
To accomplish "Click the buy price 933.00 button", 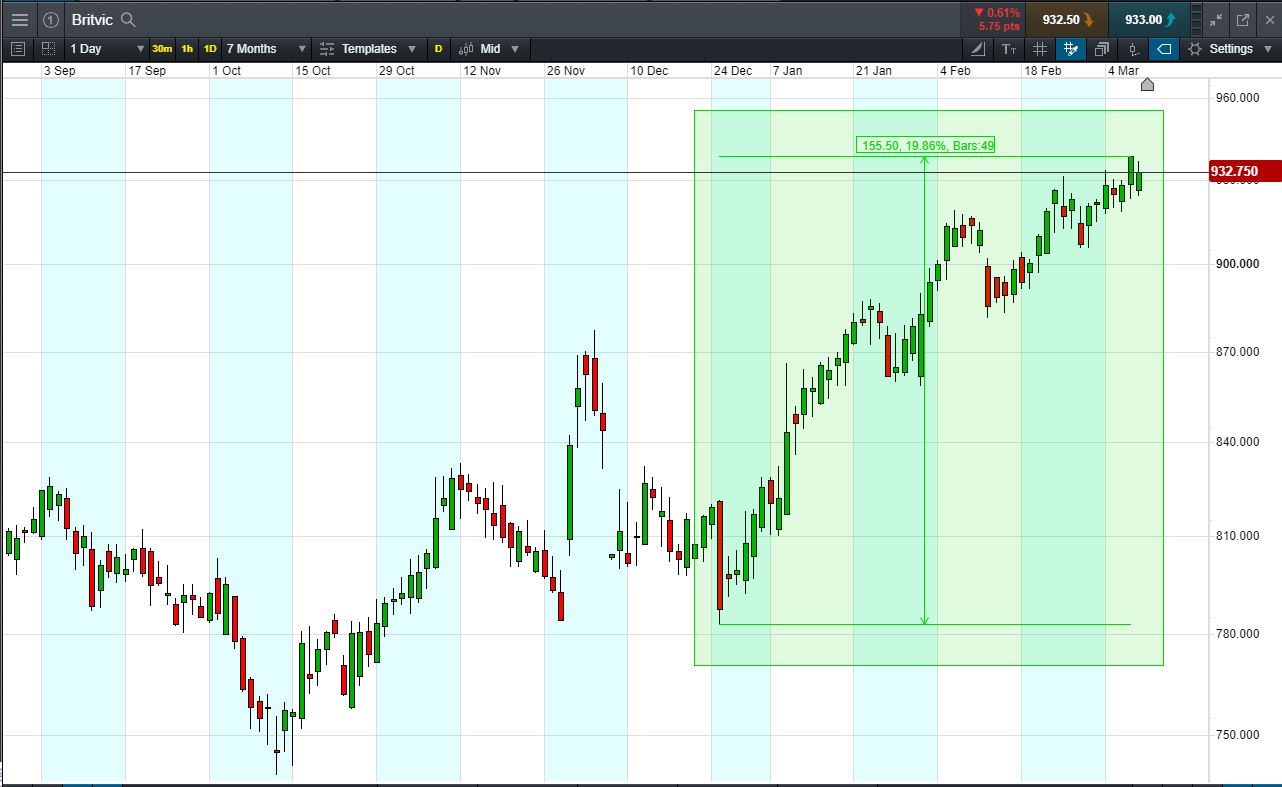I will pos(1150,20).
